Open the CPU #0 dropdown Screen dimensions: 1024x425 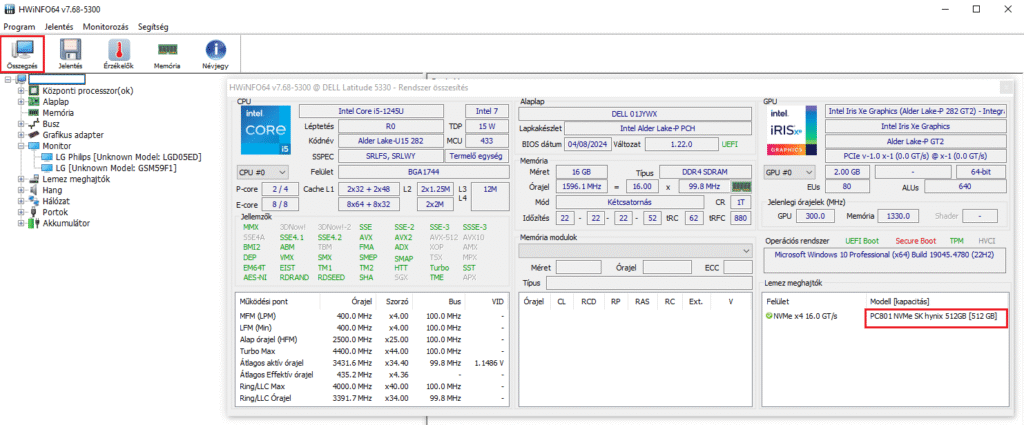(261, 171)
